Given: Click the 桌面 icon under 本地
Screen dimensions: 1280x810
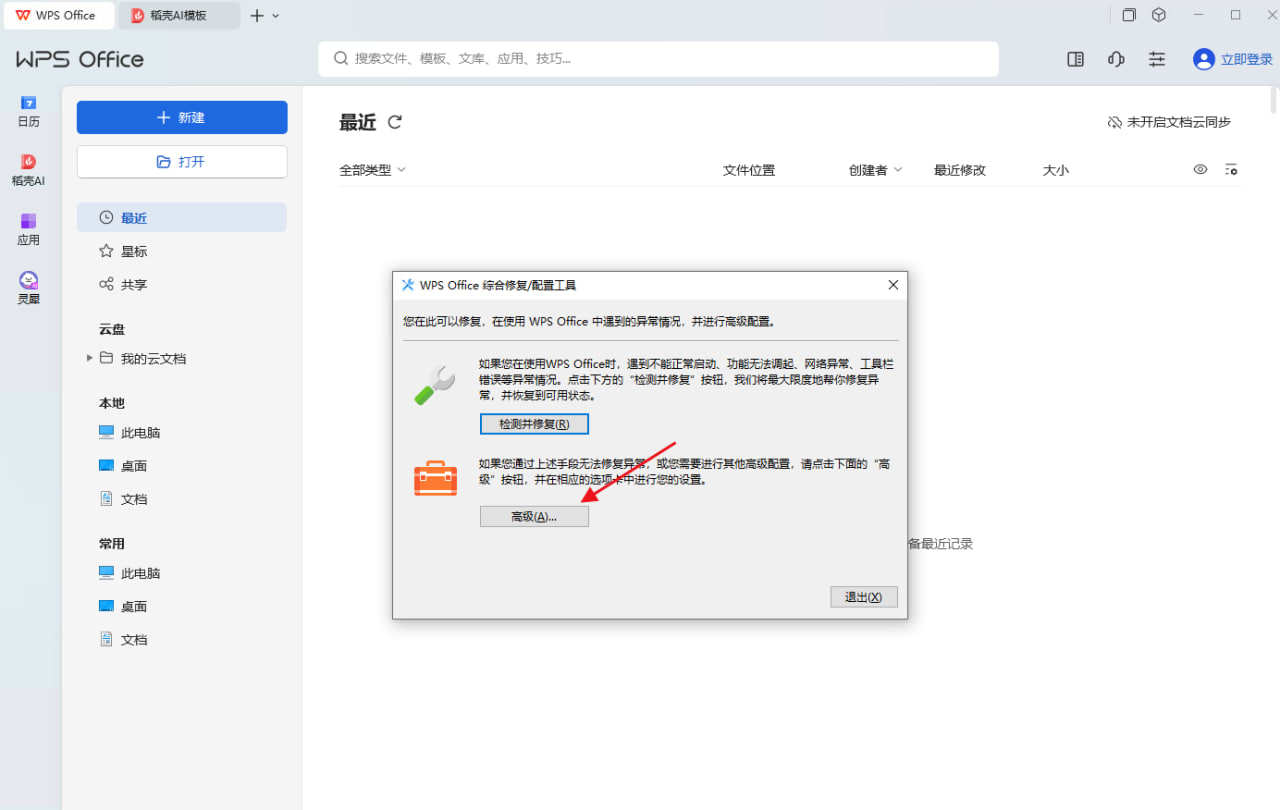Looking at the screenshot, I should [x=107, y=465].
